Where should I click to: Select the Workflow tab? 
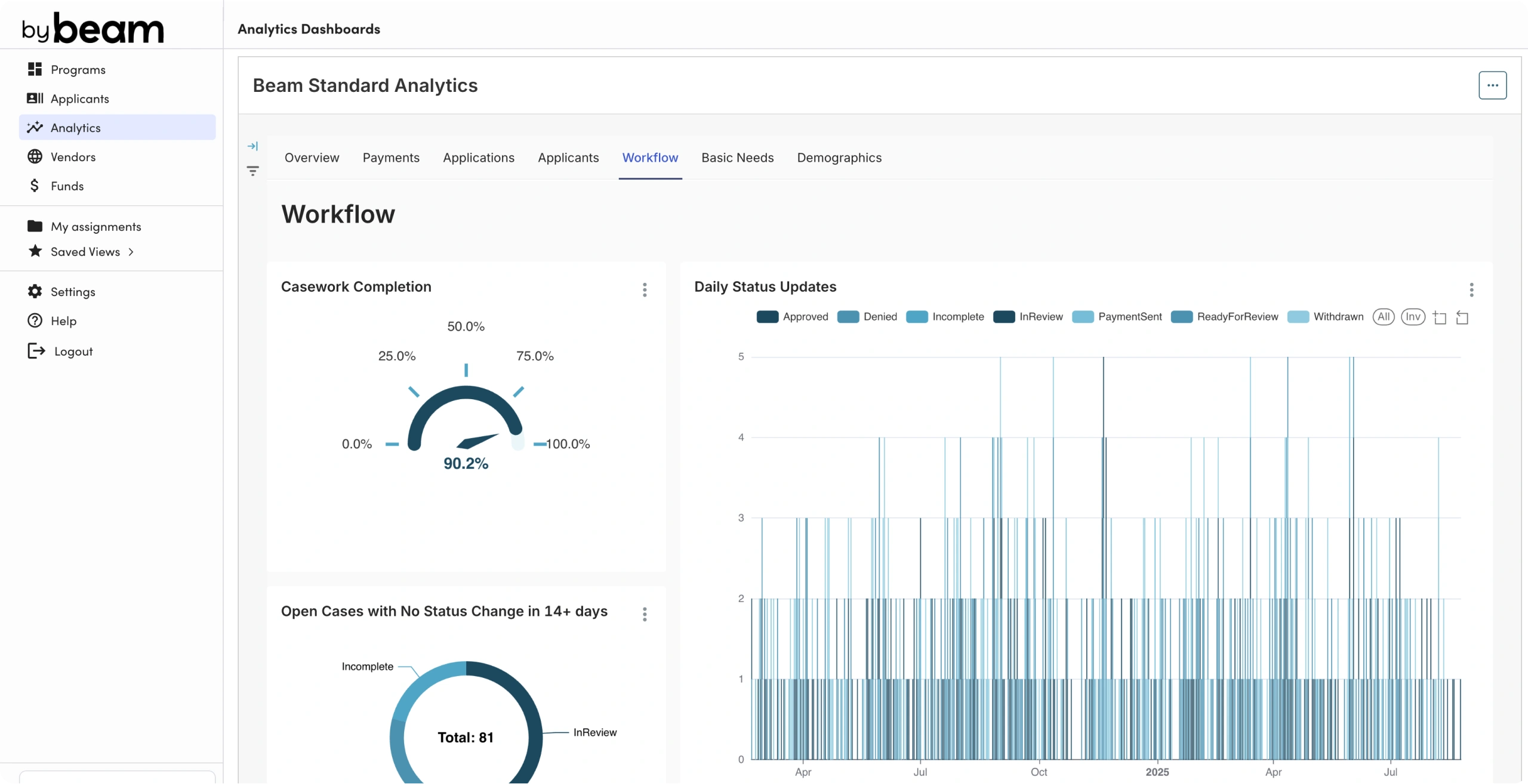pos(650,158)
